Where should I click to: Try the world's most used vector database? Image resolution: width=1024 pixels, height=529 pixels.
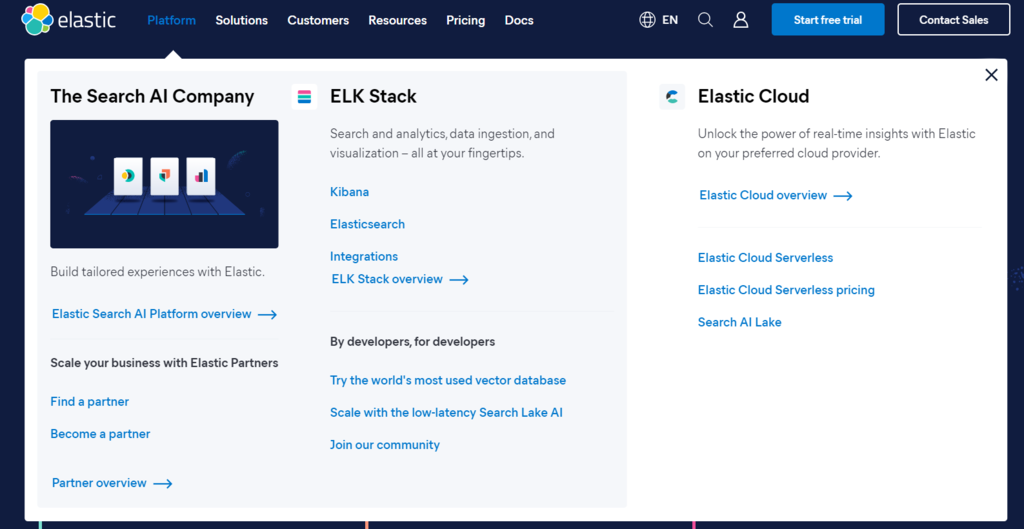pos(448,380)
